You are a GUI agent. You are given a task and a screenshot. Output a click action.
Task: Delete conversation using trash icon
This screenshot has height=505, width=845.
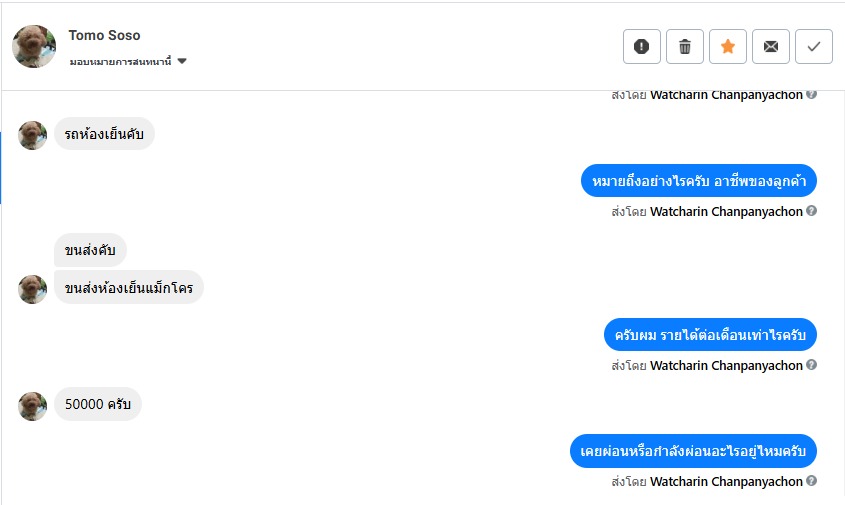tap(685, 46)
